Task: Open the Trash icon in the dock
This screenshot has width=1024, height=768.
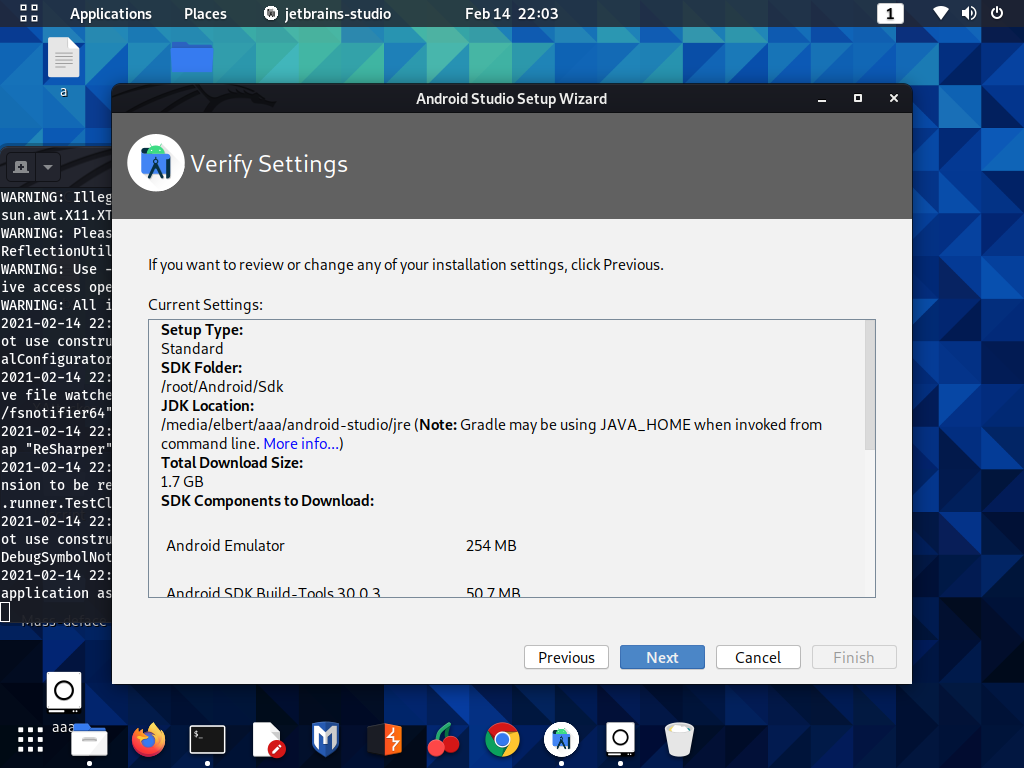Action: click(679, 740)
